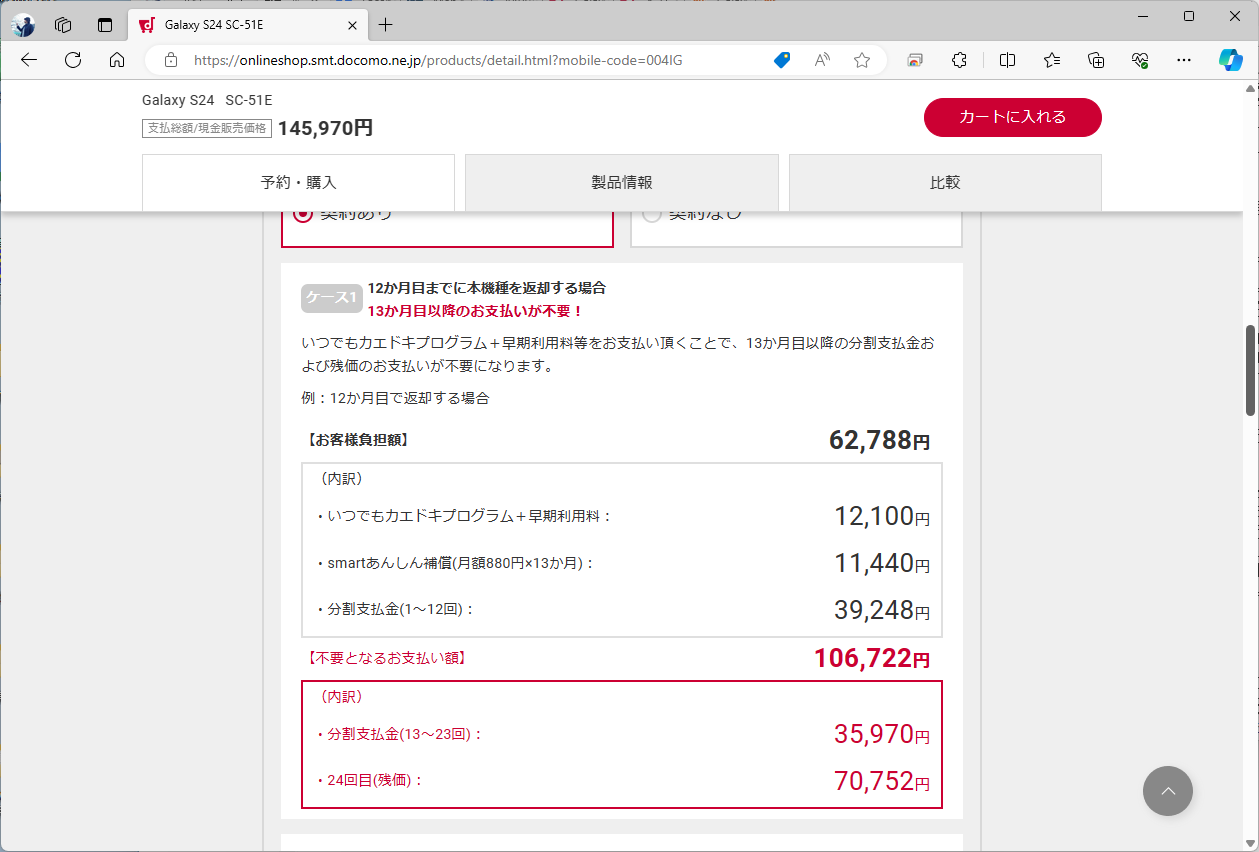Click the 106,722円 waived payment amount
This screenshot has width=1259, height=852.
point(872,658)
